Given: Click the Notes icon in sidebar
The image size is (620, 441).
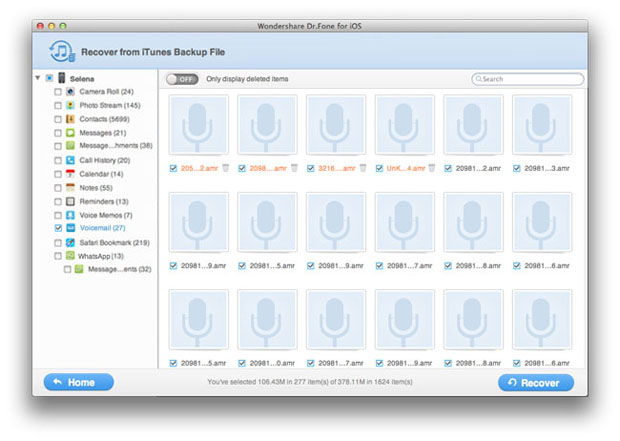Looking at the screenshot, I should [x=70, y=187].
